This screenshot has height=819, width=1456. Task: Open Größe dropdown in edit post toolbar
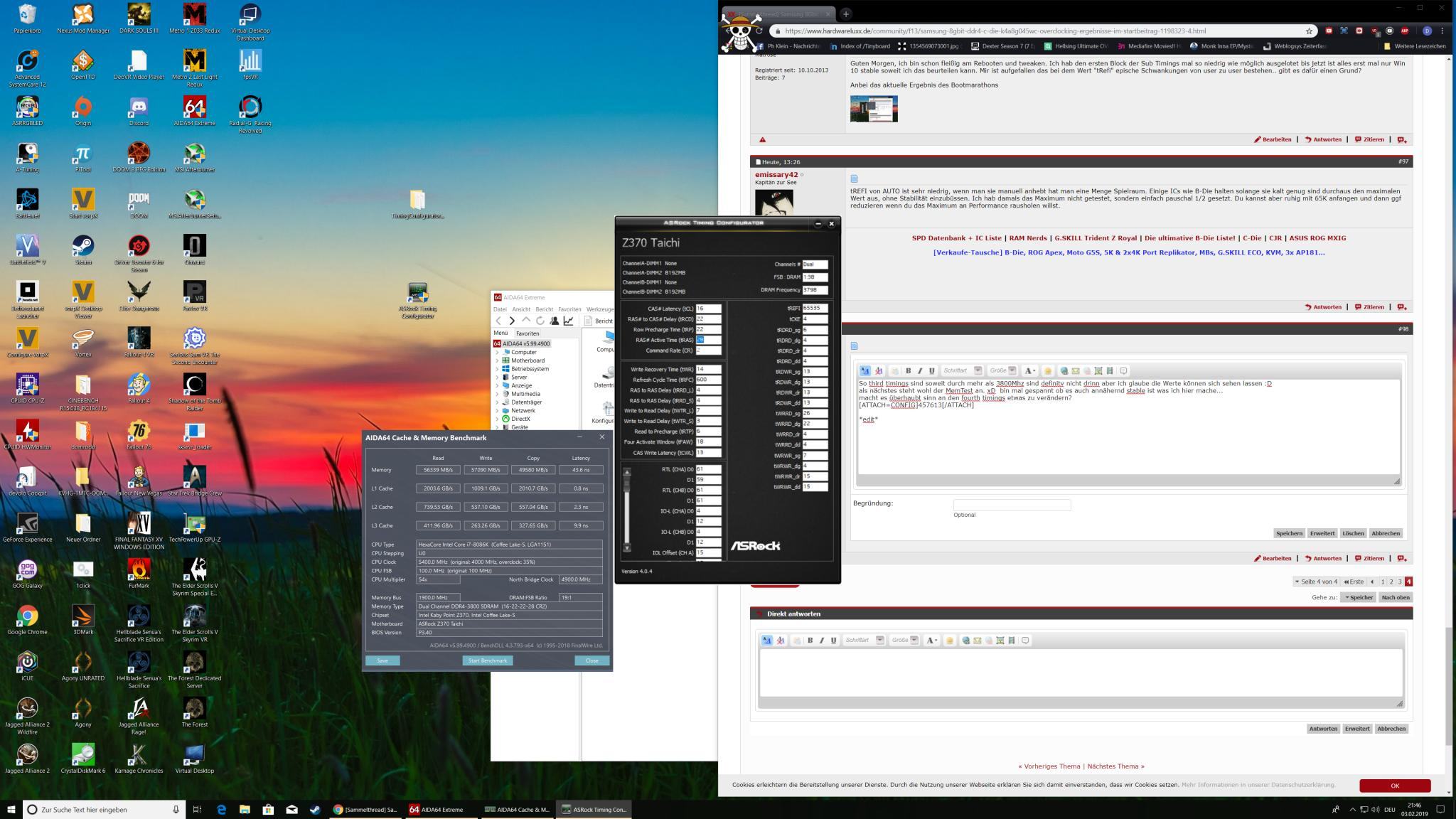pos(1002,370)
